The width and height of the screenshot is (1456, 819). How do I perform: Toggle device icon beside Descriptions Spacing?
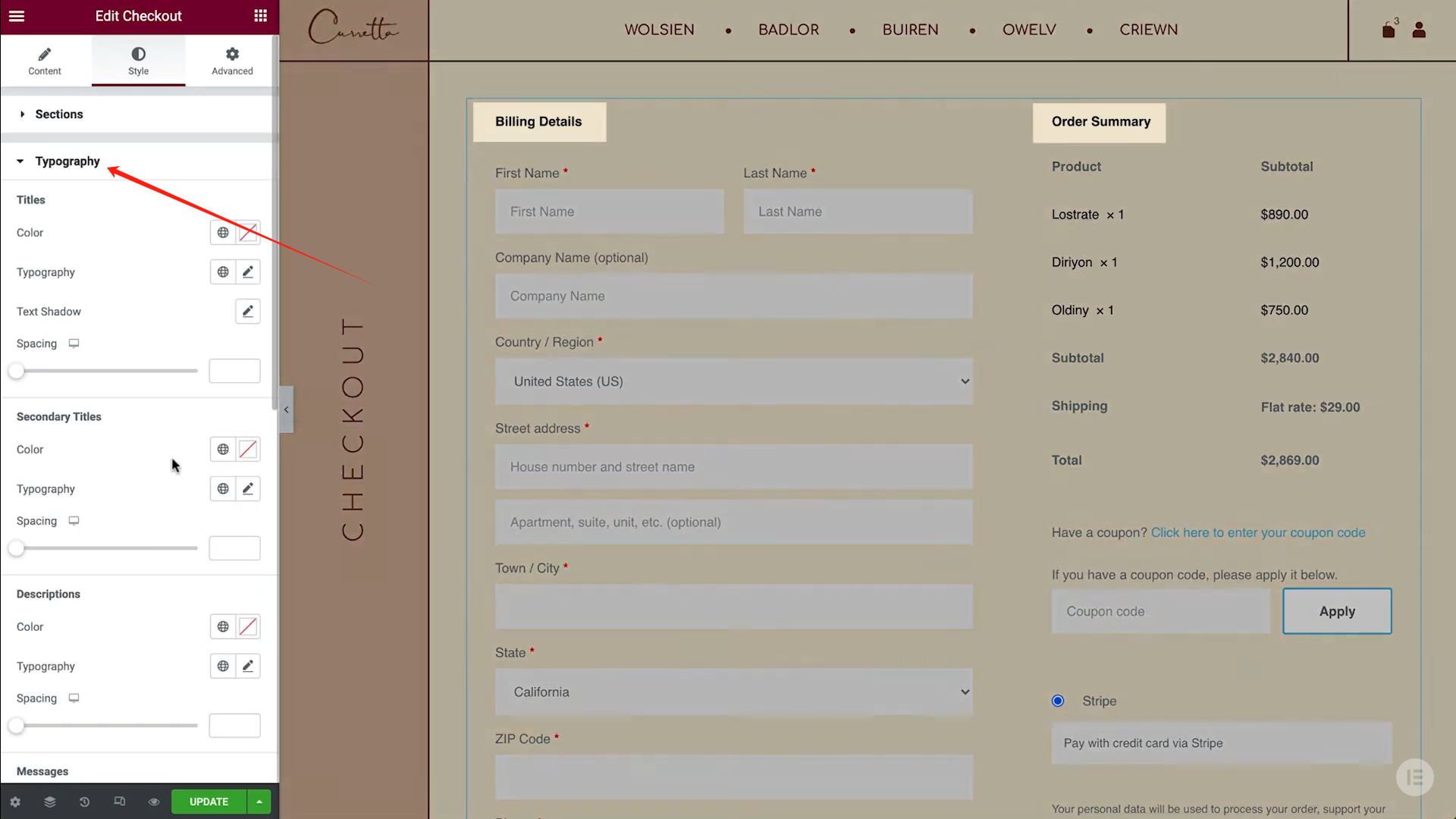74,698
